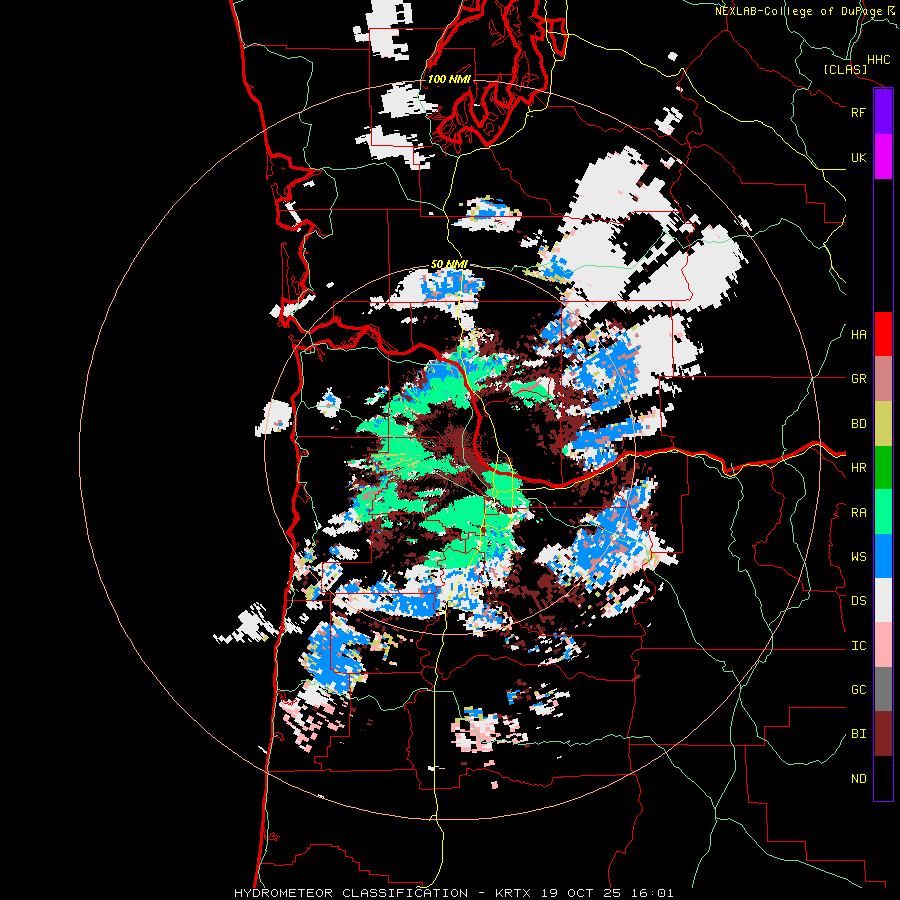Click the [CLAS] units label
The image size is (900, 900).
(845, 70)
